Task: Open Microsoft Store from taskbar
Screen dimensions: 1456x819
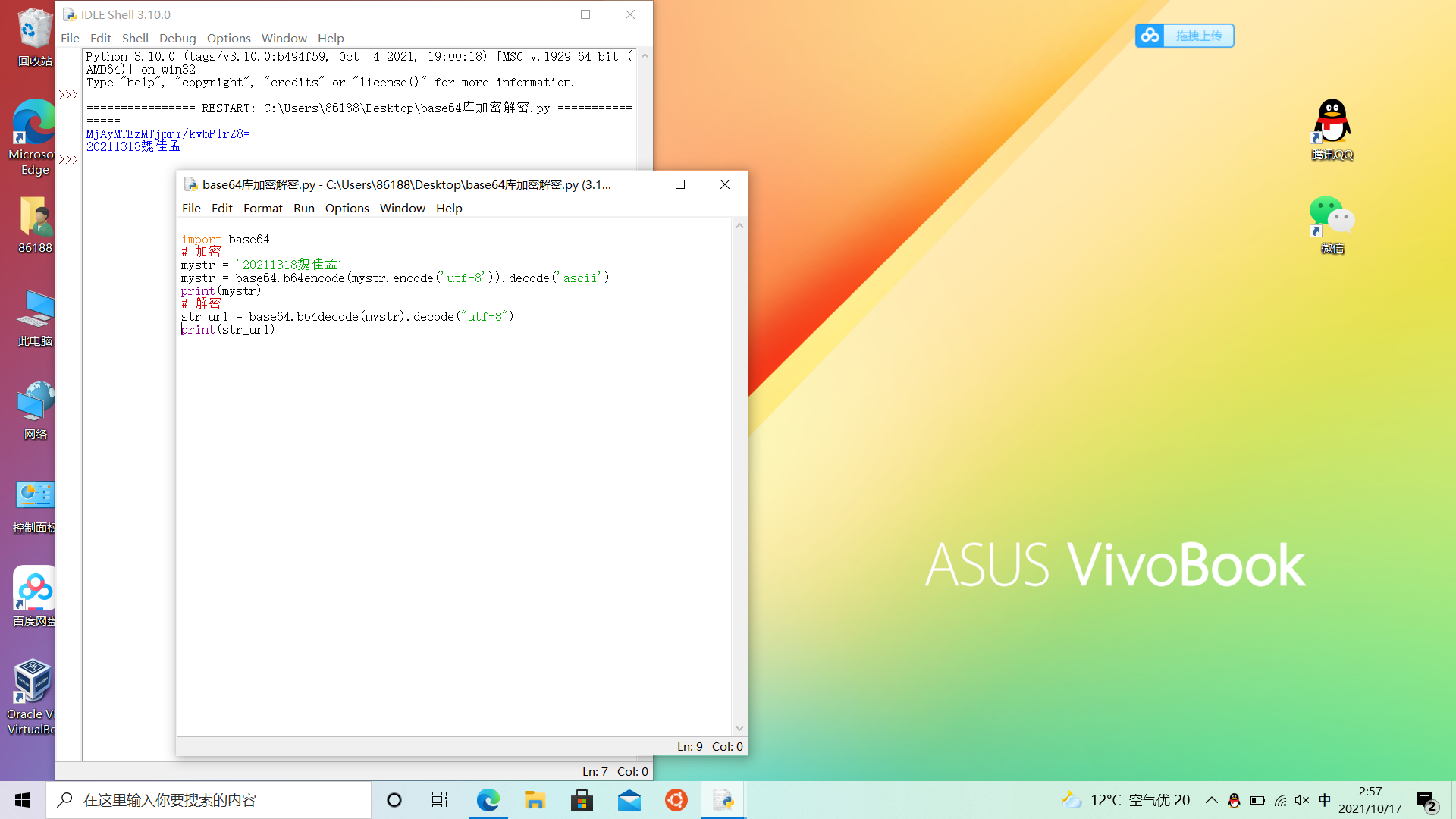Action: (582, 800)
